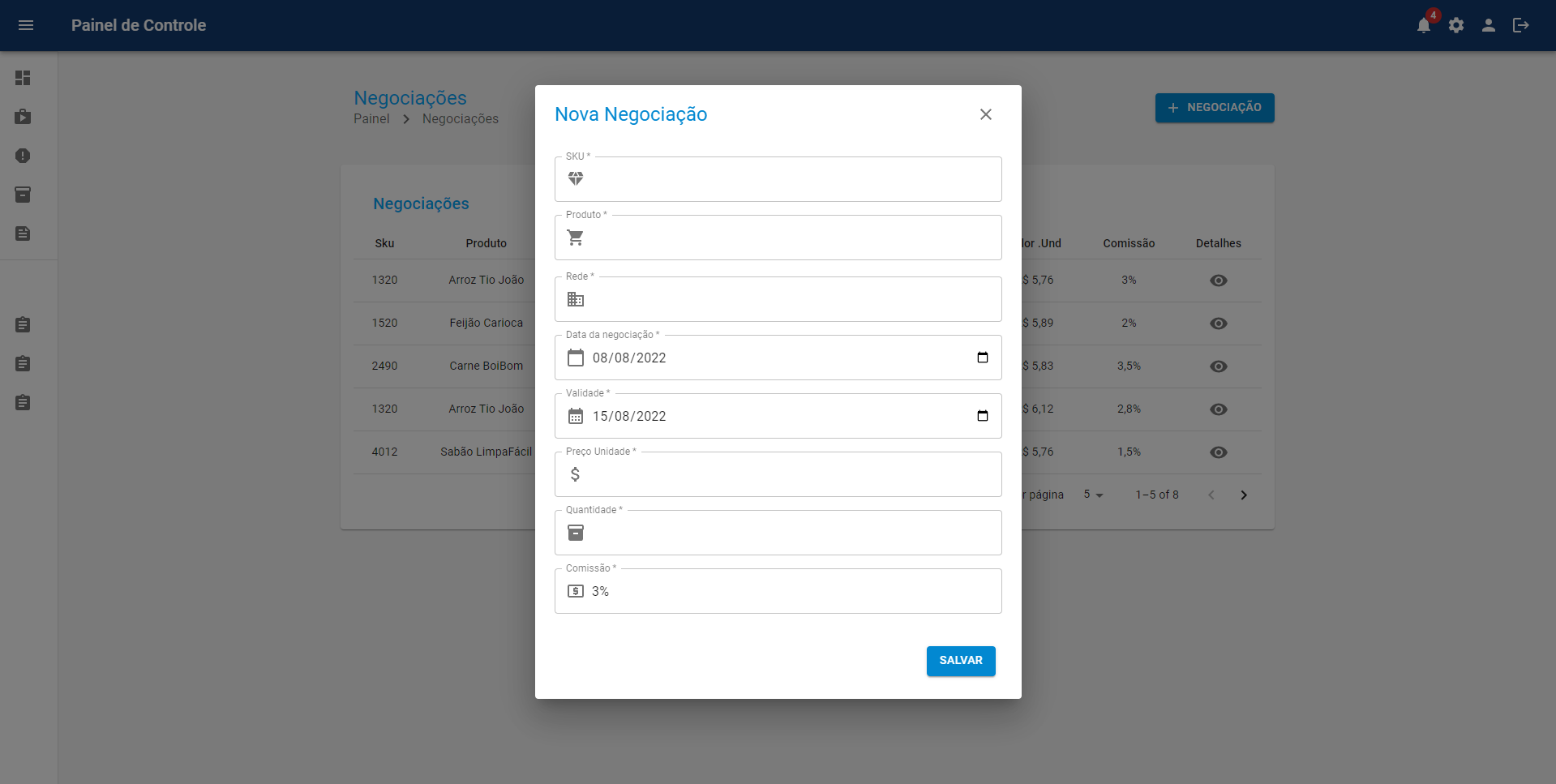Viewport: 1556px width, 784px height.
Task: Open date picker for Data da negociação
Action: tap(983, 358)
